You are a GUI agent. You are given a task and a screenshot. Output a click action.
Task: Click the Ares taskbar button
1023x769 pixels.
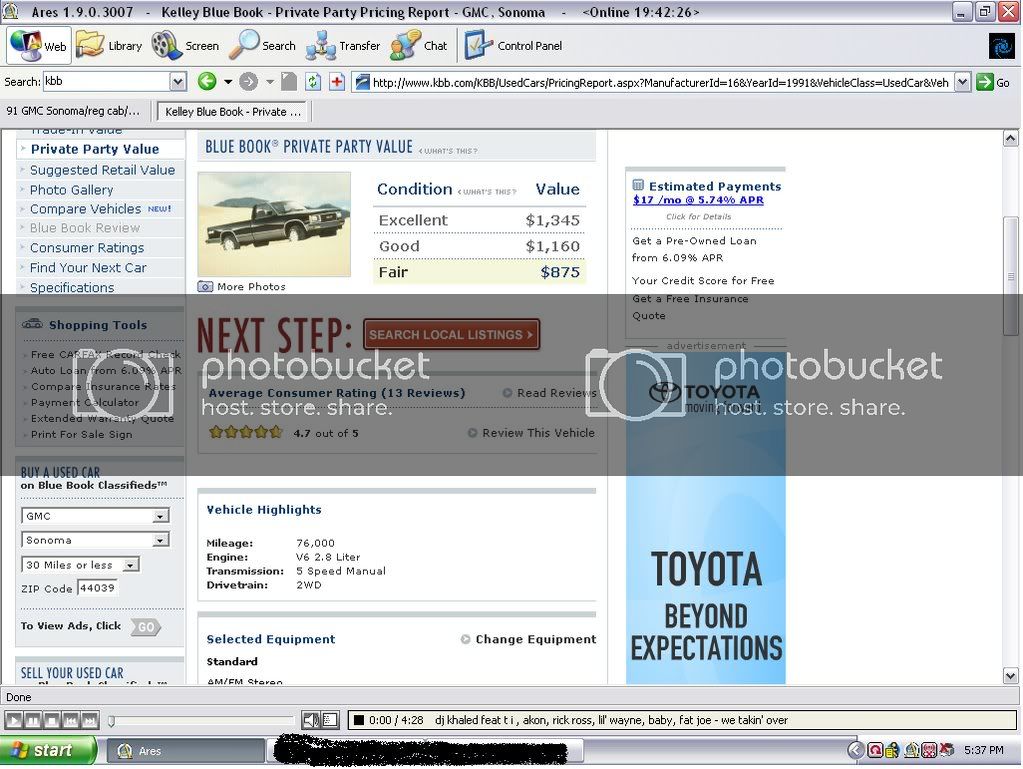pos(186,751)
